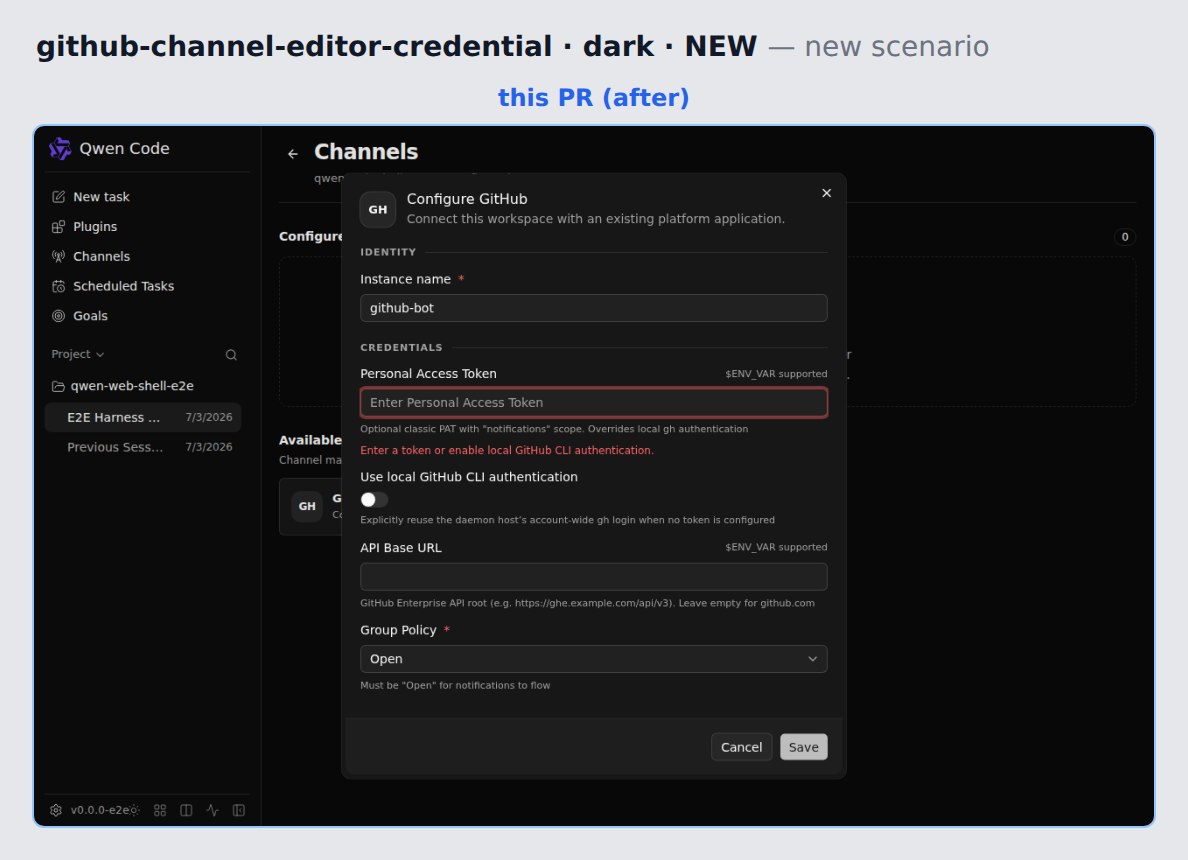This screenshot has width=1188, height=860.
Task: Close the Configure GitHub dialog
Action: pyautogui.click(x=827, y=193)
